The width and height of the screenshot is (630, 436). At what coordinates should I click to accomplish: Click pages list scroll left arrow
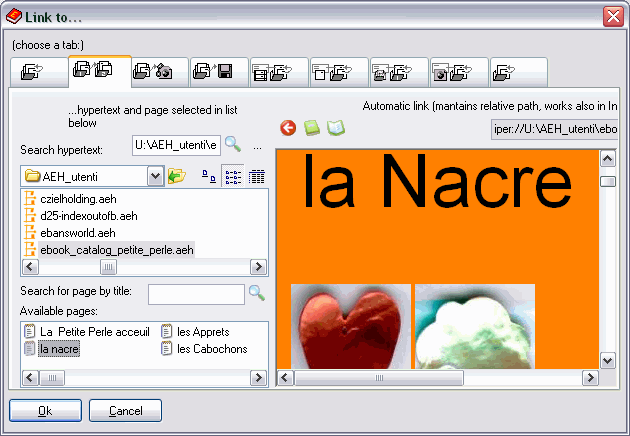coord(31,378)
